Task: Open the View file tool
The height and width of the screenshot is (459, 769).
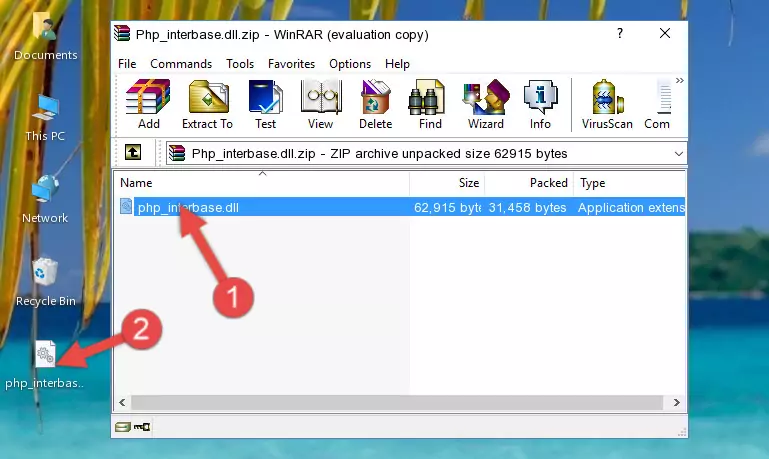Action: tap(321, 104)
